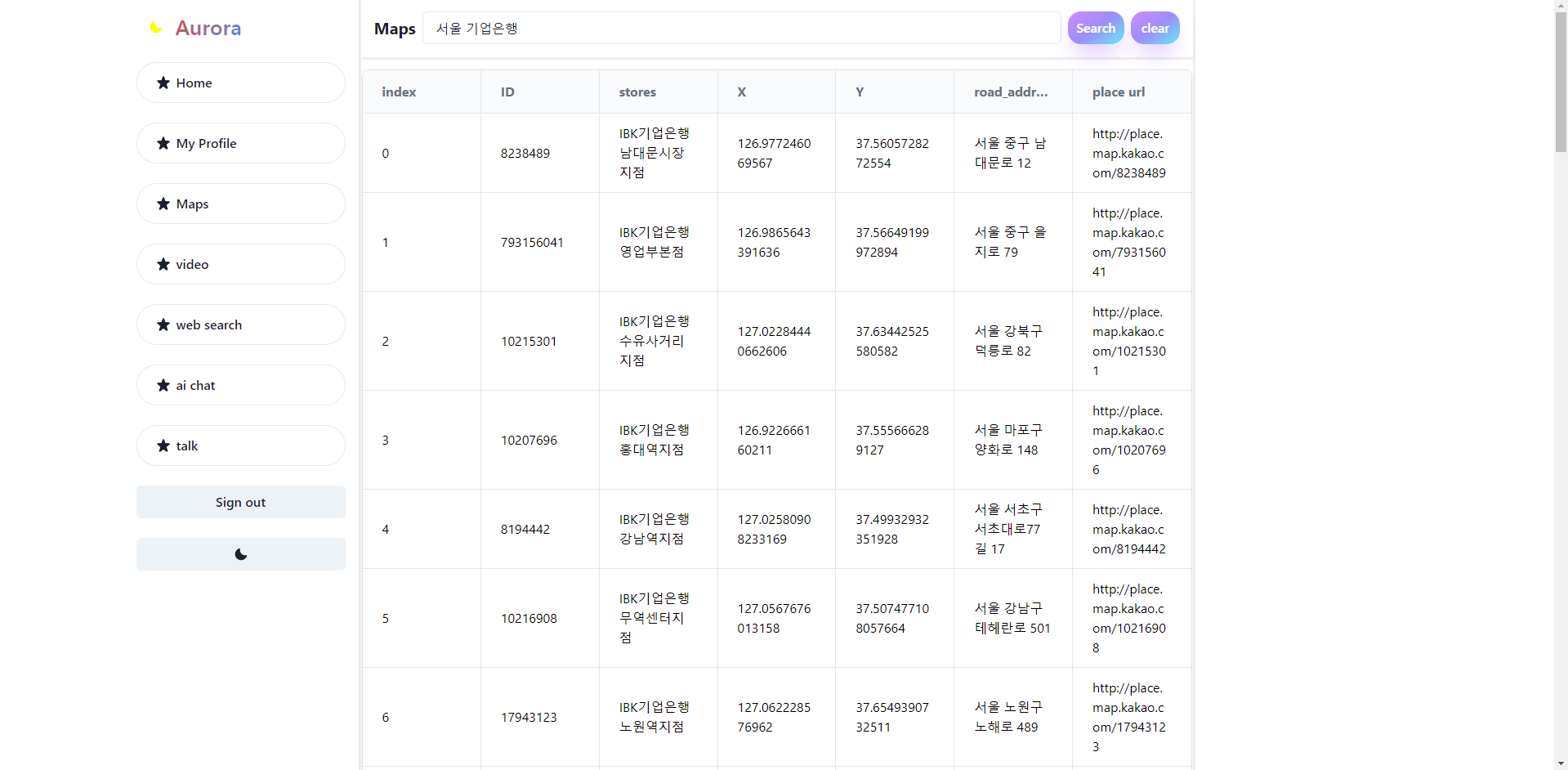
Task: Click address 서울 중구 을지로 79
Action: [x=1010, y=242]
